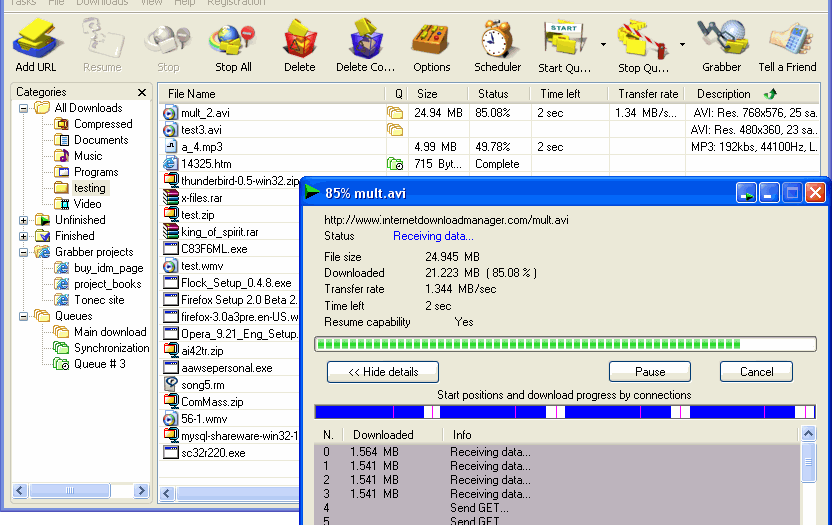Select test3.avi in the file list
Screen dimensions: 832x525
201,130
